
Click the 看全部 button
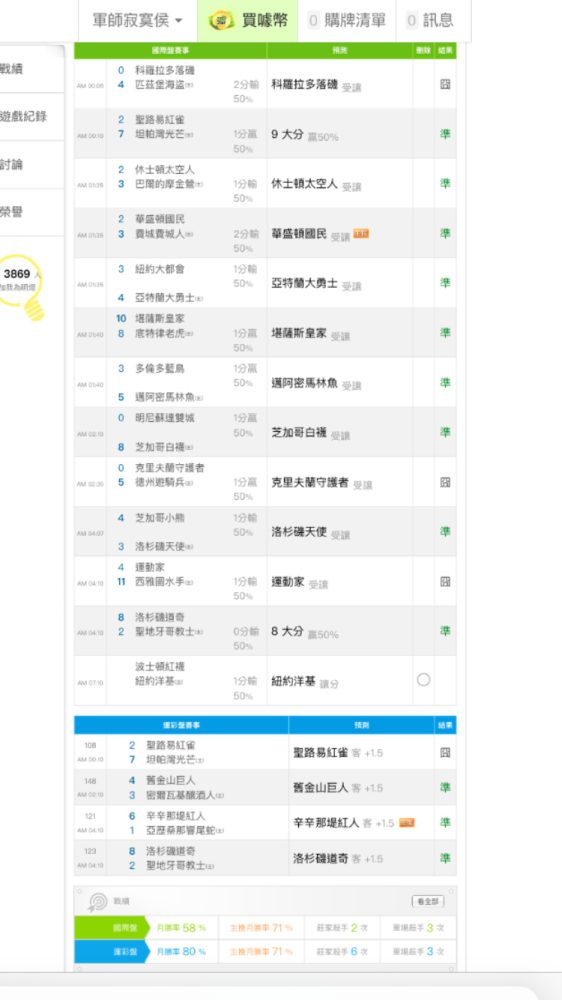point(427,901)
